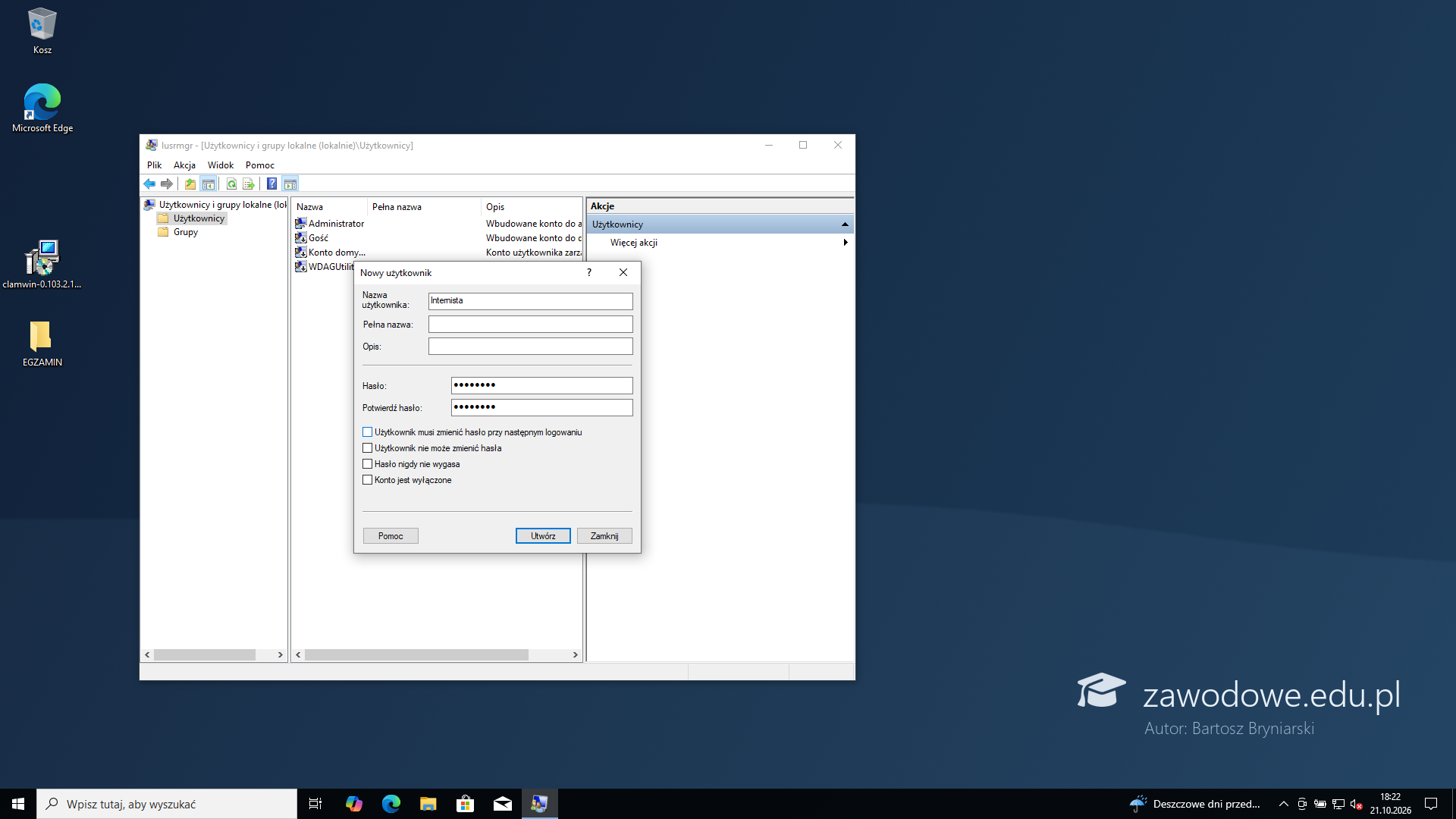Click the Export list toolbar icon
This screenshot has height=819, width=1456.
[x=248, y=184]
